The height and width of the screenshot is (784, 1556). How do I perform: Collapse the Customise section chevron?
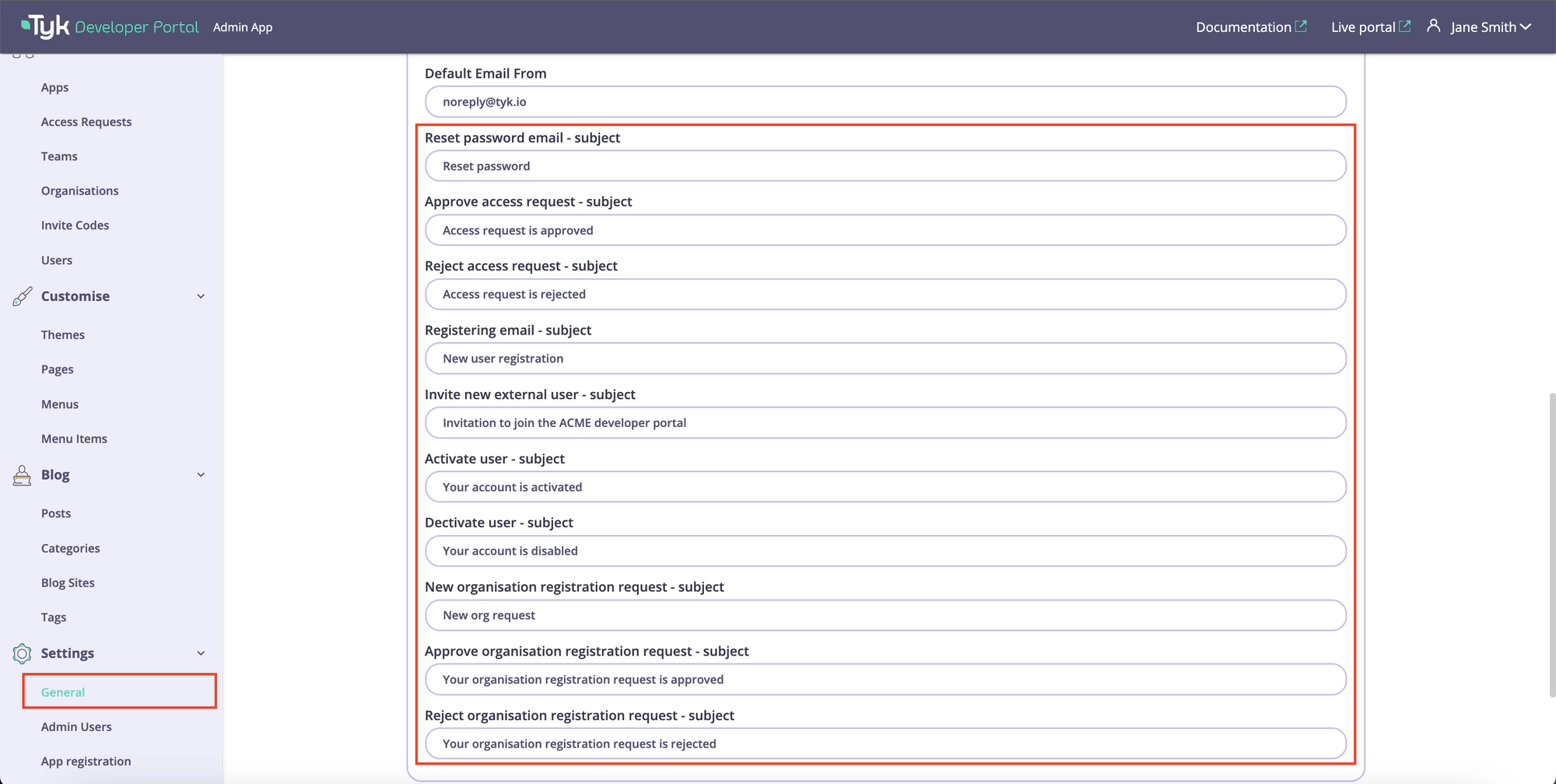[201, 296]
